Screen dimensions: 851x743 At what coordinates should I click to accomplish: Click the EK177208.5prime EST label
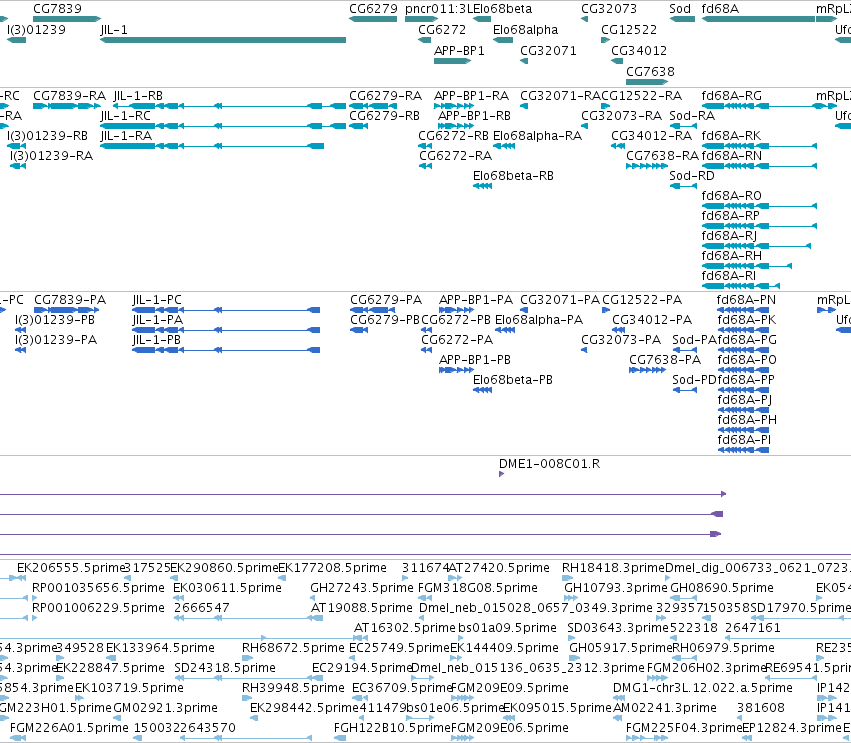[x=332, y=568]
